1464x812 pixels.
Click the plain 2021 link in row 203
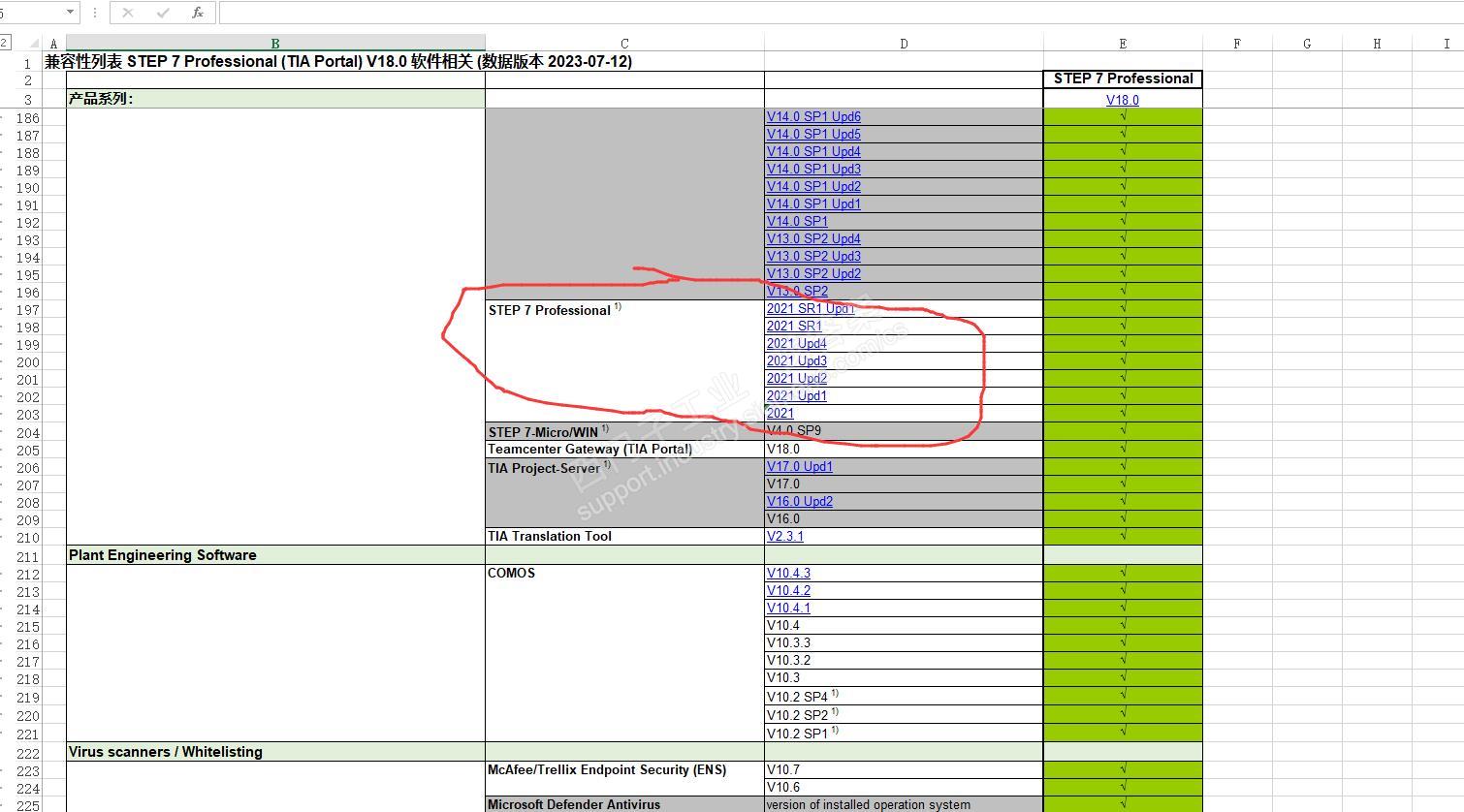(x=780, y=413)
